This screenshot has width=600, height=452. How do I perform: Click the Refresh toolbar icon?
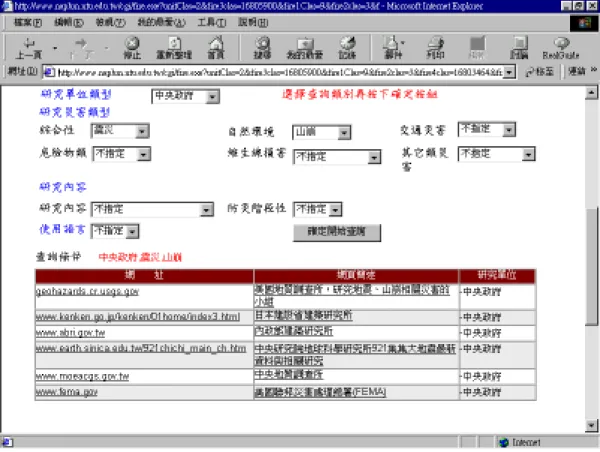coord(174,48)
